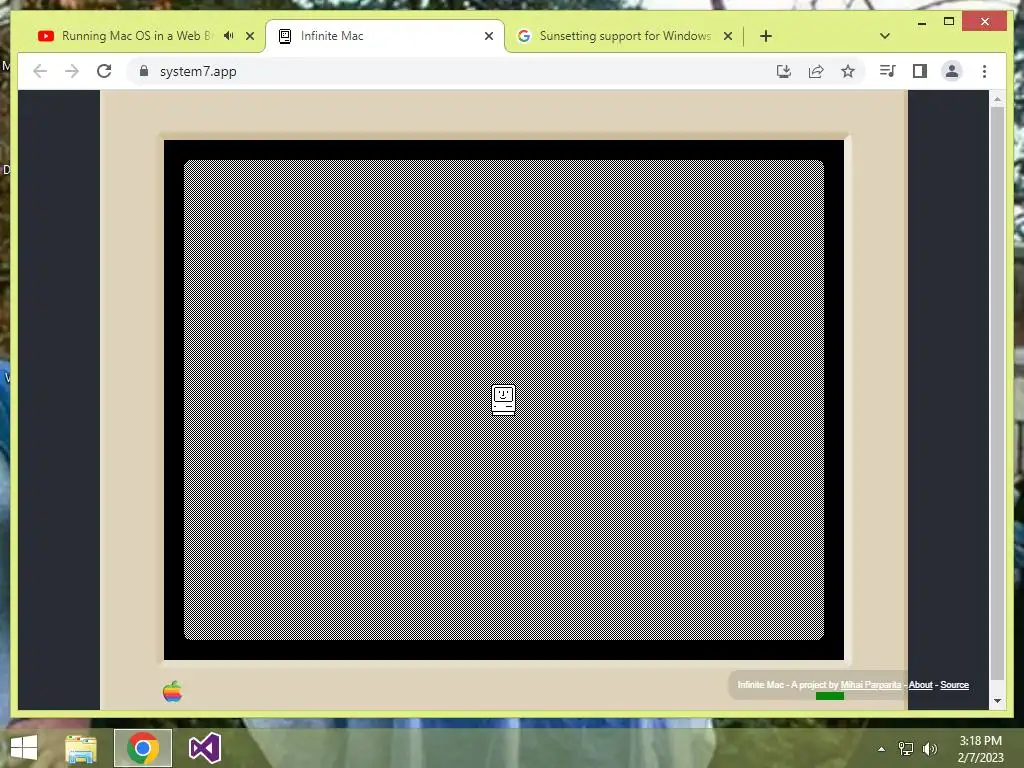Minimize the Chrome window
Image resolution: width=1024 pixels, height=768 pixels.
[921, 22]
